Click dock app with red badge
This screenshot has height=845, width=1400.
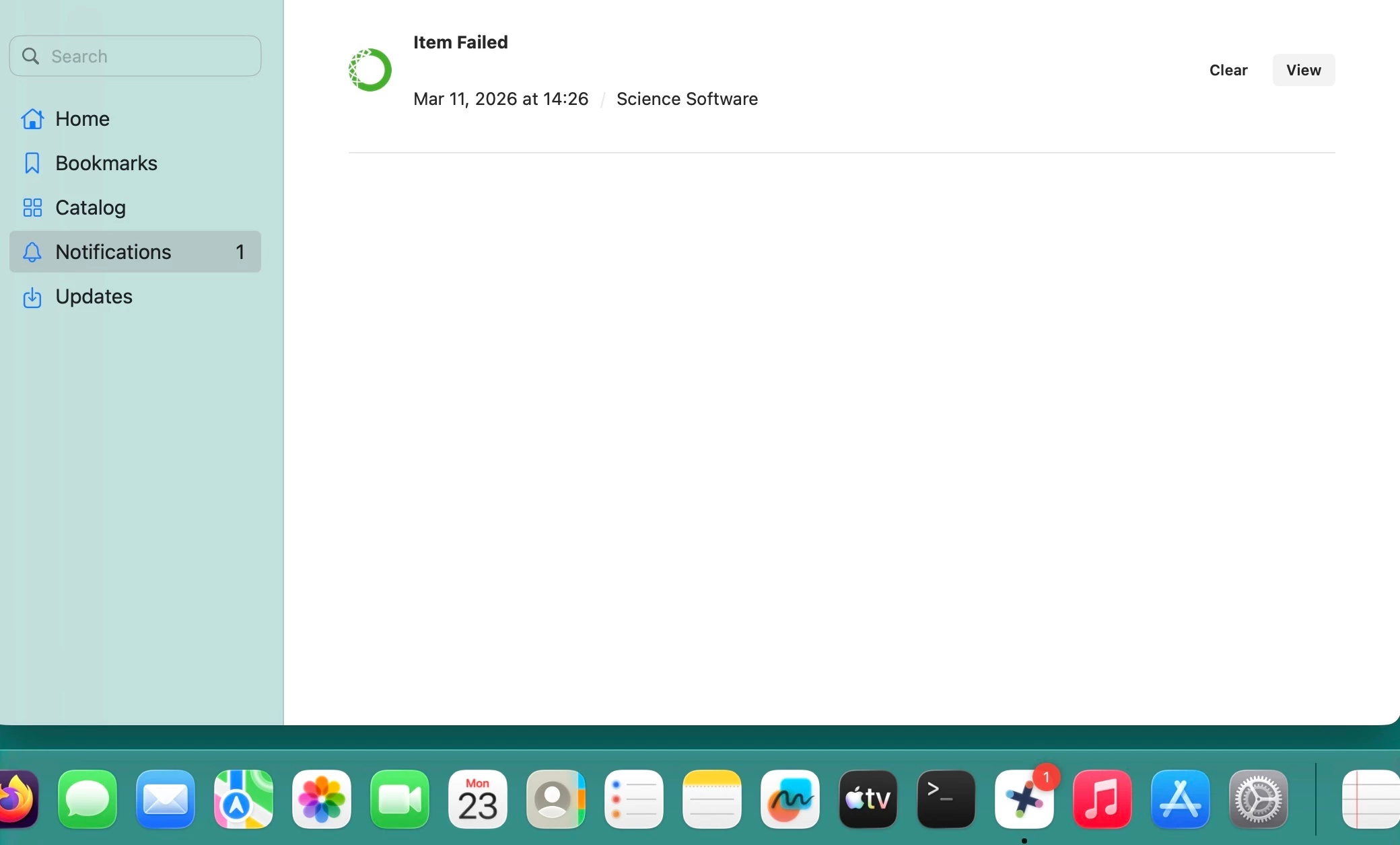[x=1024, y=799]
